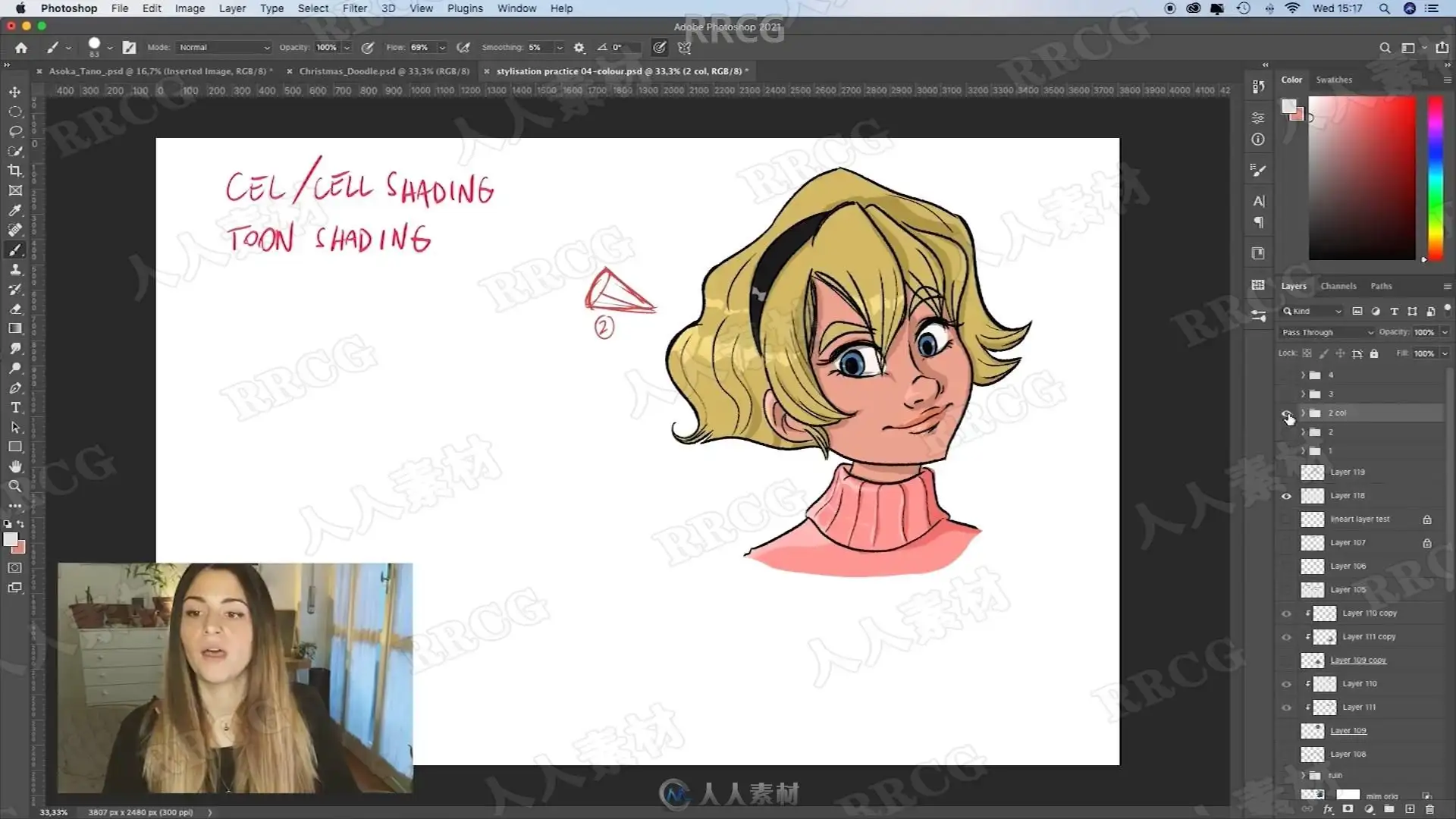The width and height of the screenshot is (1456, 819).
Task: Hide Layer 110 copy with its eye icon
Action: pyautogui.click(x=1286, y=613)
